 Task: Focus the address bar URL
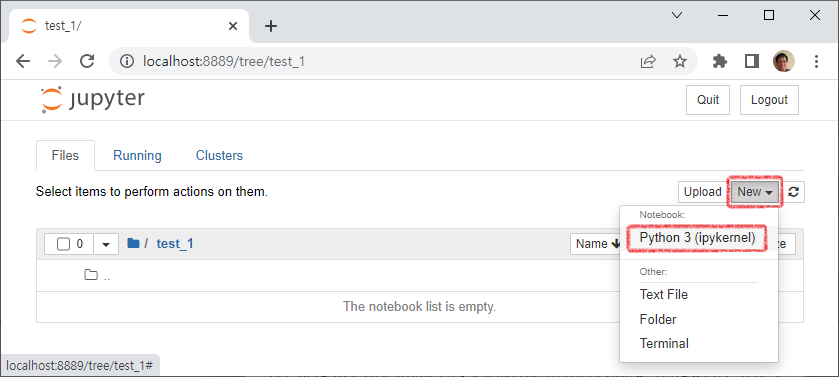[224, 61]
